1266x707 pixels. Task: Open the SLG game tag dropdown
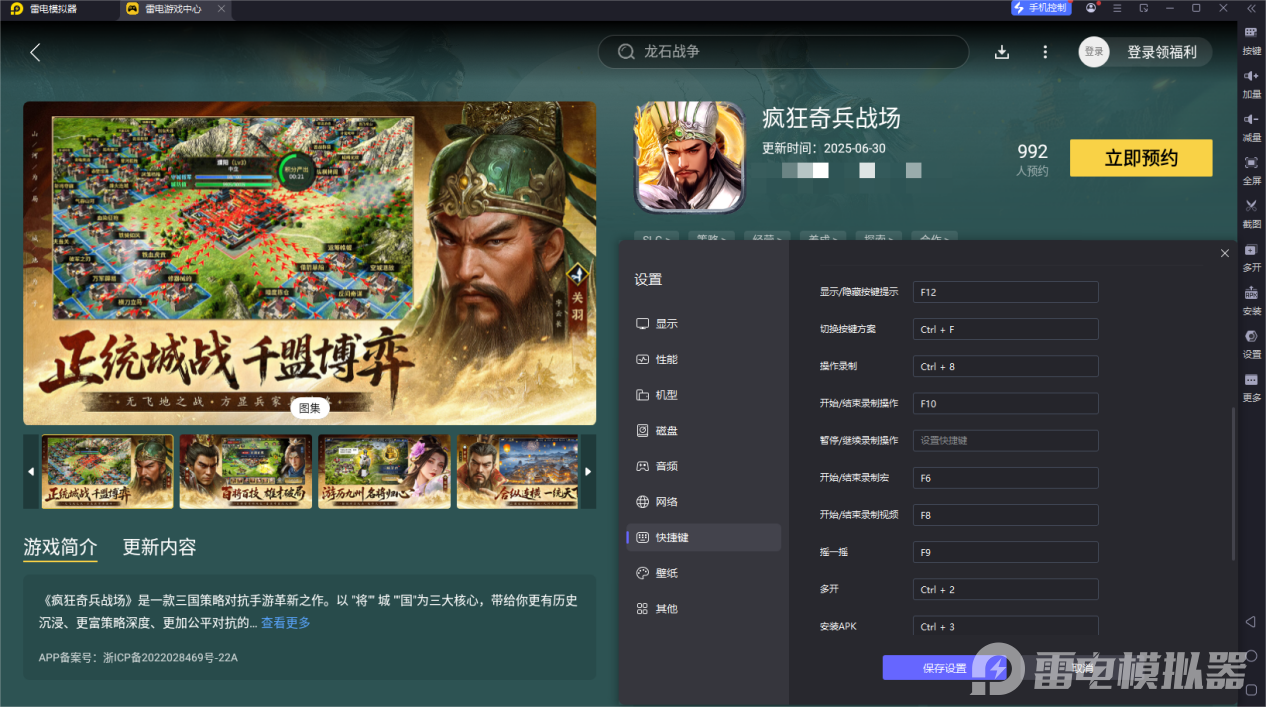click(x=656, y=238)
